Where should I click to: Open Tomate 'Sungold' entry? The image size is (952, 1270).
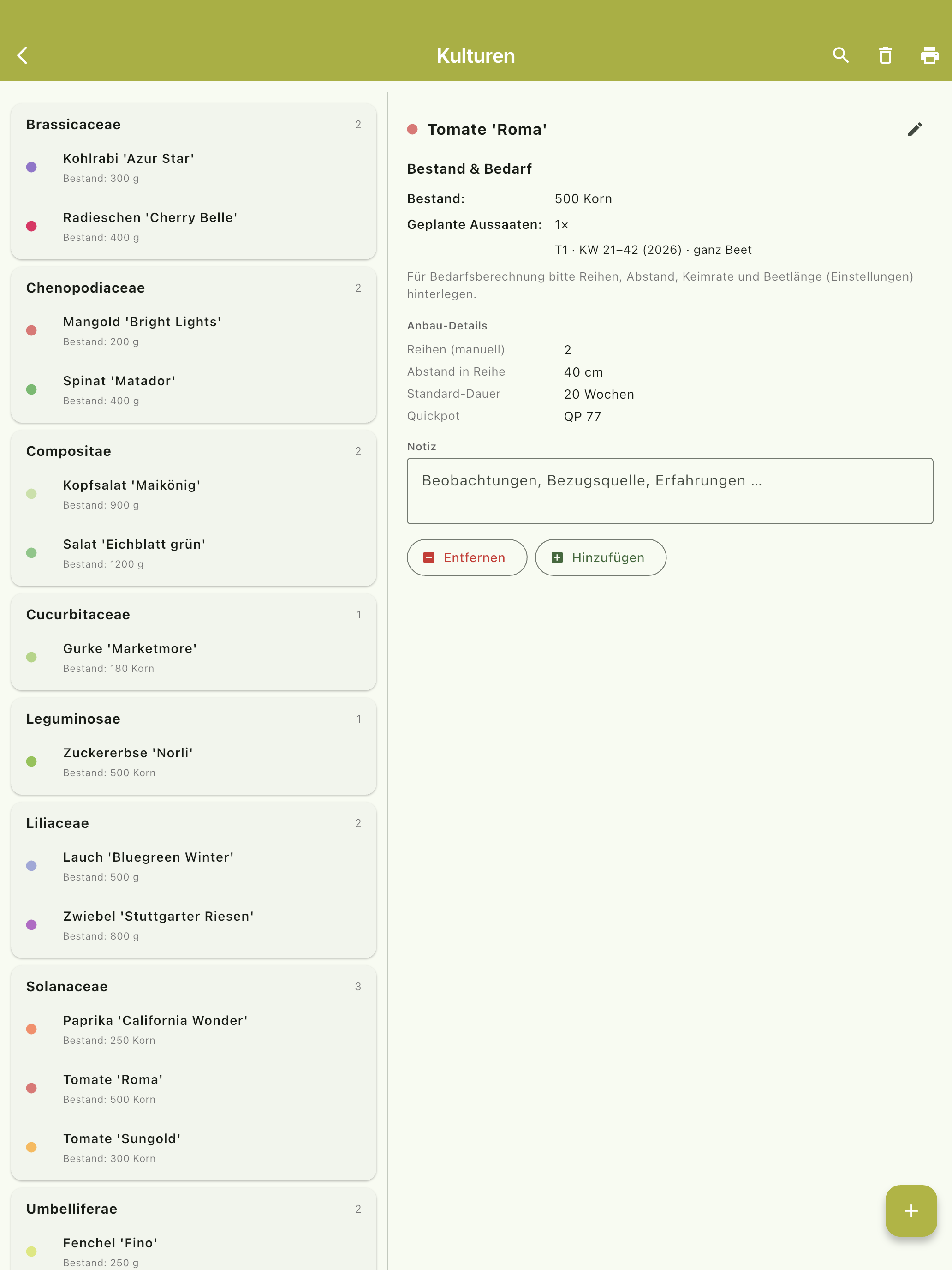(x=194, y=1148)
